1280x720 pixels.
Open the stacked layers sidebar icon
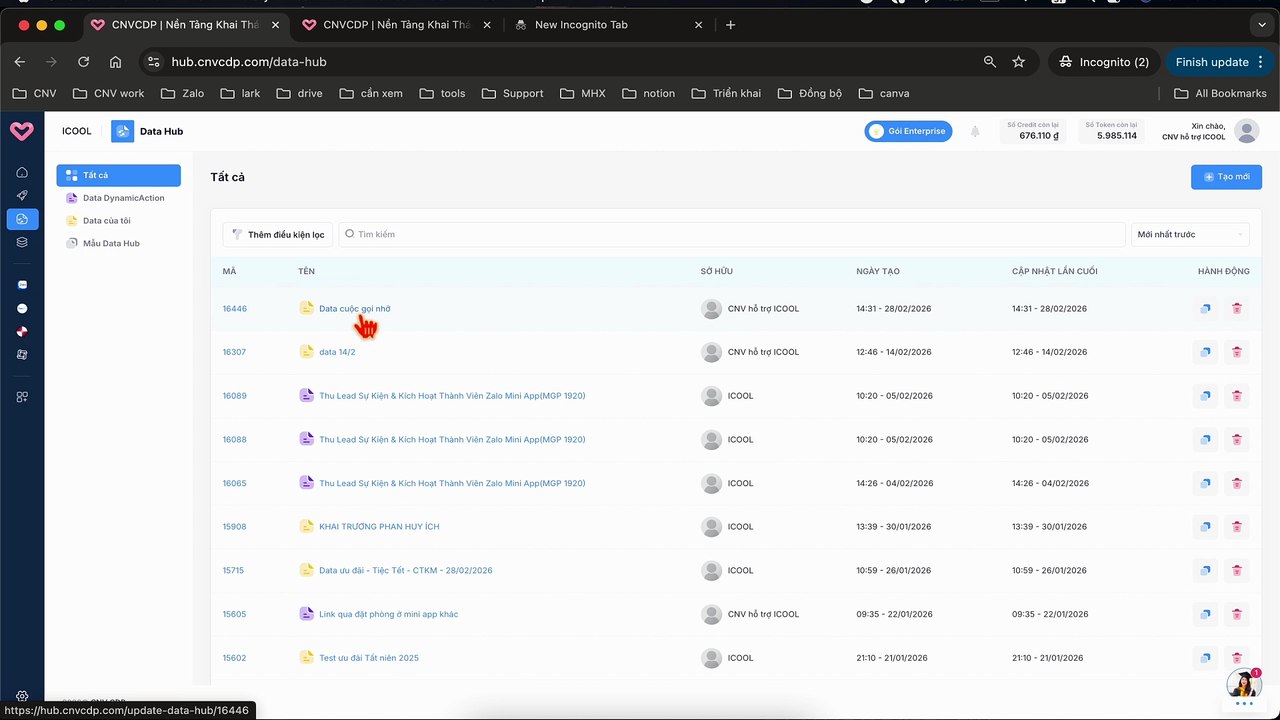click(22, 242)
